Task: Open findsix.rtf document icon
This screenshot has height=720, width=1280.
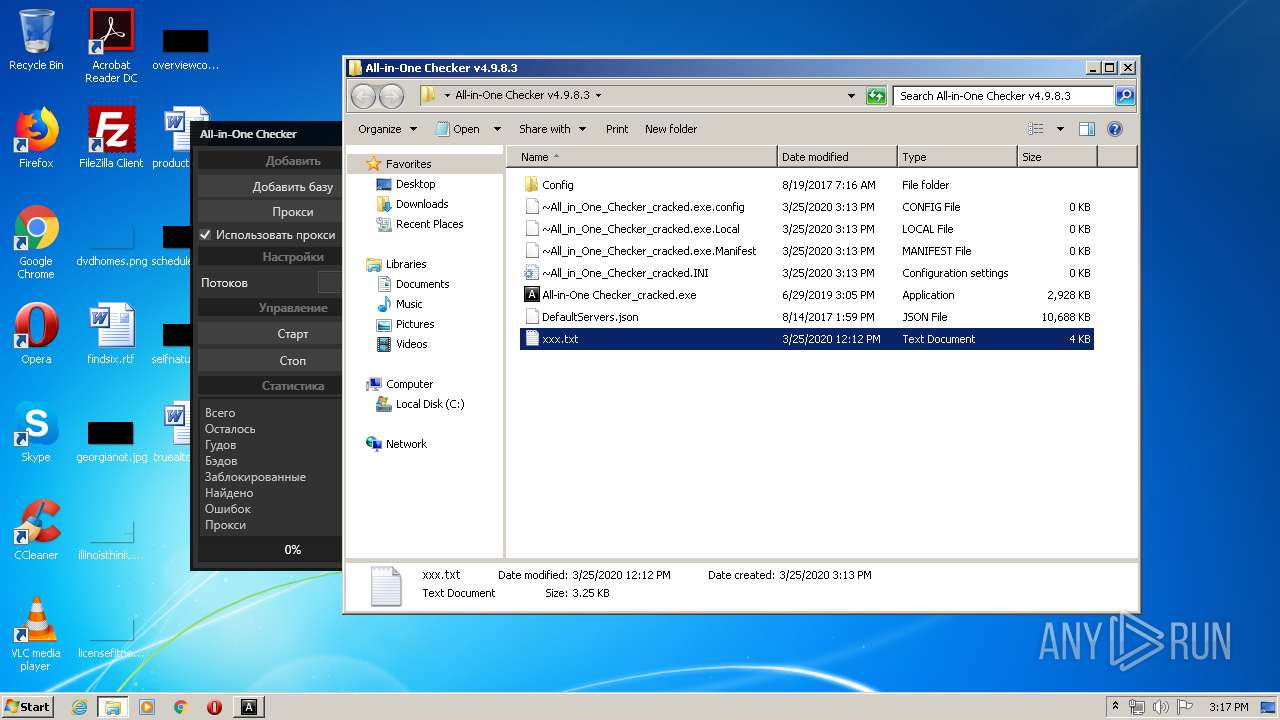Action: click(x=111, y=334)
